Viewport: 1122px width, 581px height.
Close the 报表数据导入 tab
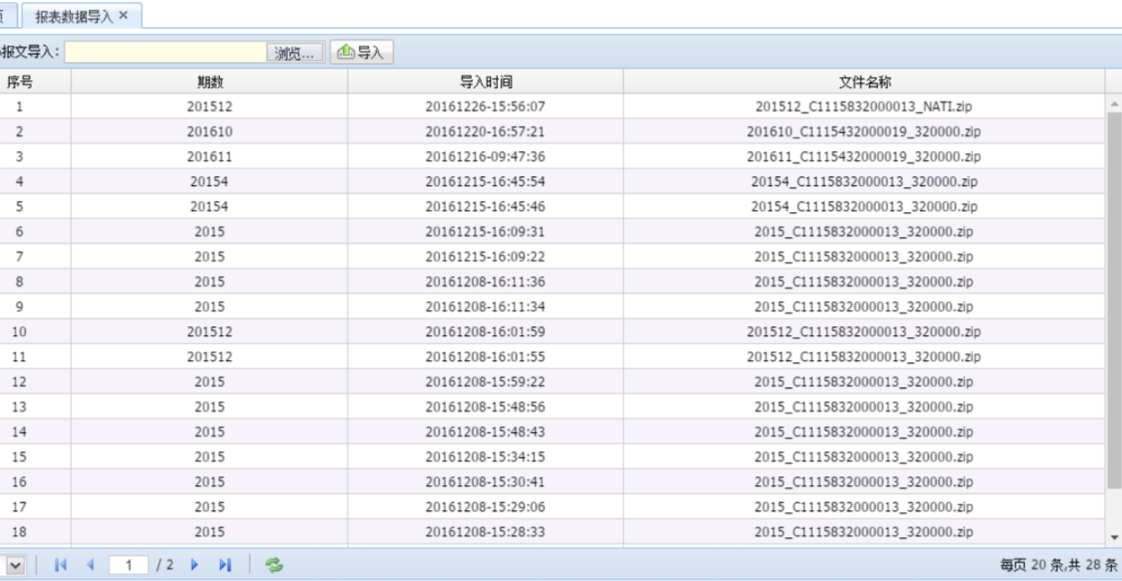coord(123,16)
